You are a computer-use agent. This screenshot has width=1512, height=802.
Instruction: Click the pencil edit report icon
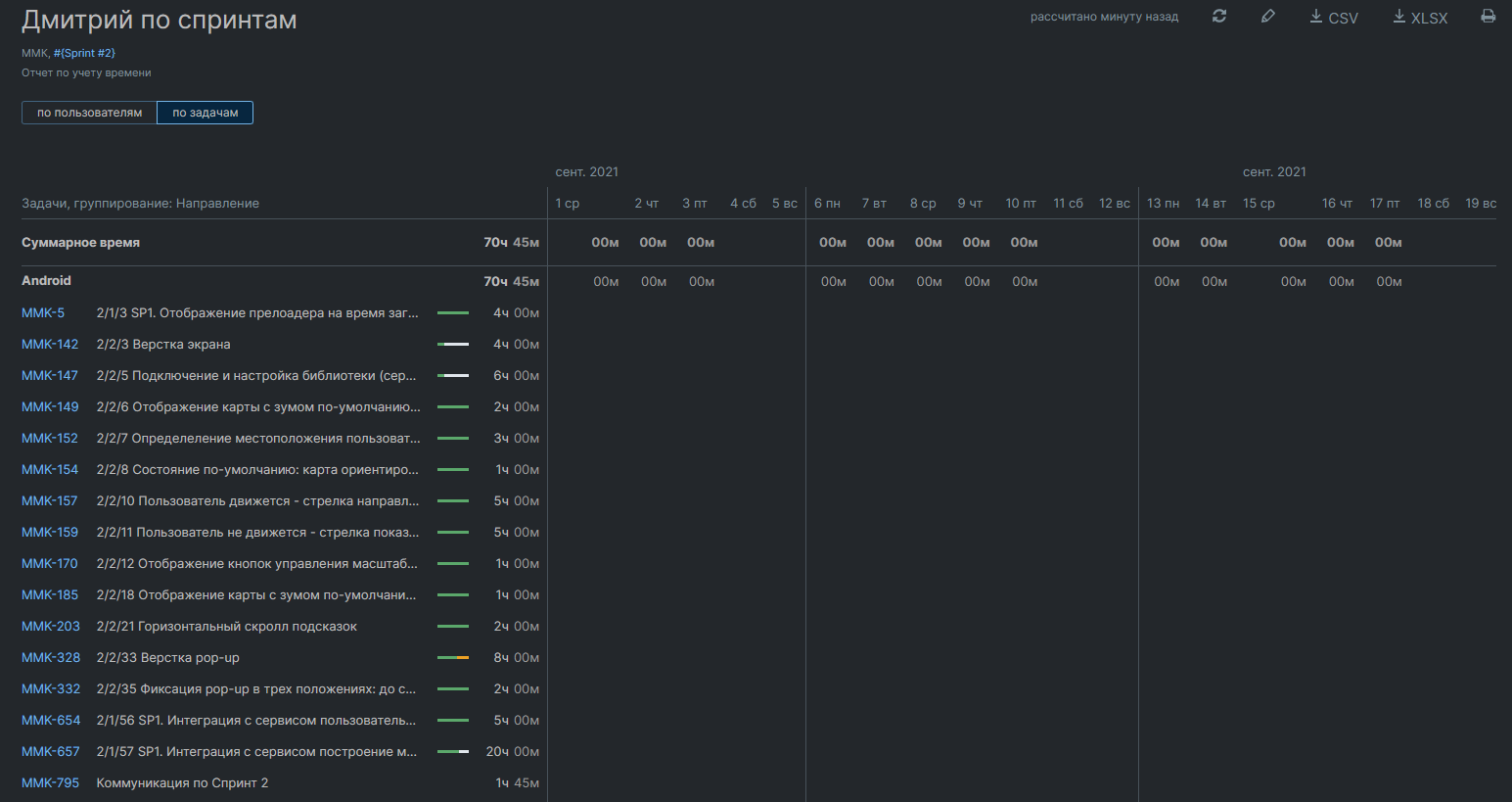[1267, 17]
